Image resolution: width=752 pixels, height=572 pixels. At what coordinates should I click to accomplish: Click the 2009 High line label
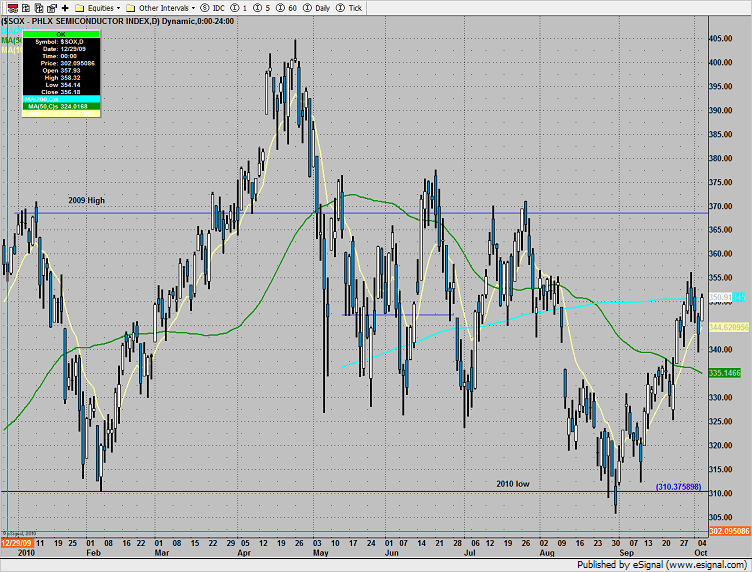[86, 200]
